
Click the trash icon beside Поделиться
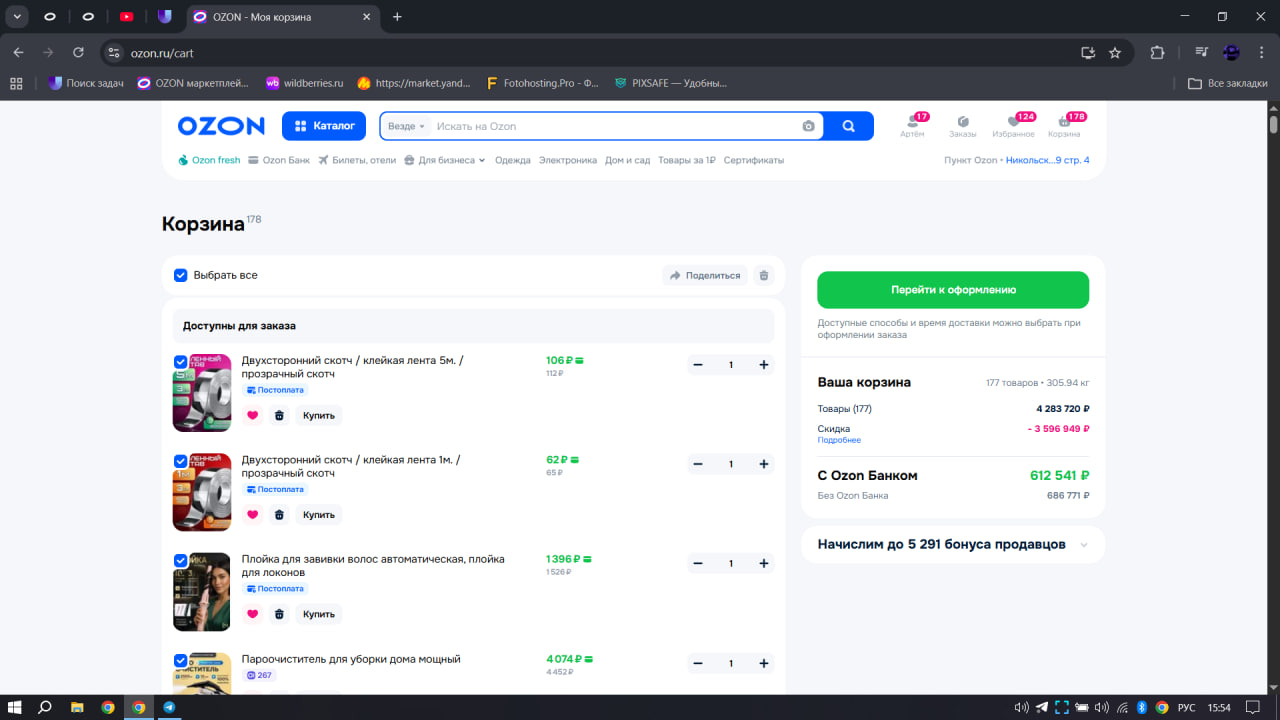coord(764,275)
